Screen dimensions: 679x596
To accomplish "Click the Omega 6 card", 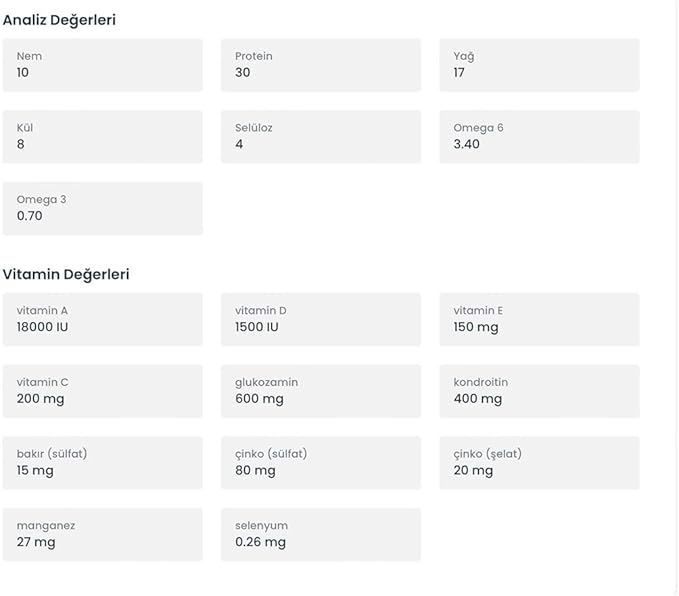I will tap(539, 137).
